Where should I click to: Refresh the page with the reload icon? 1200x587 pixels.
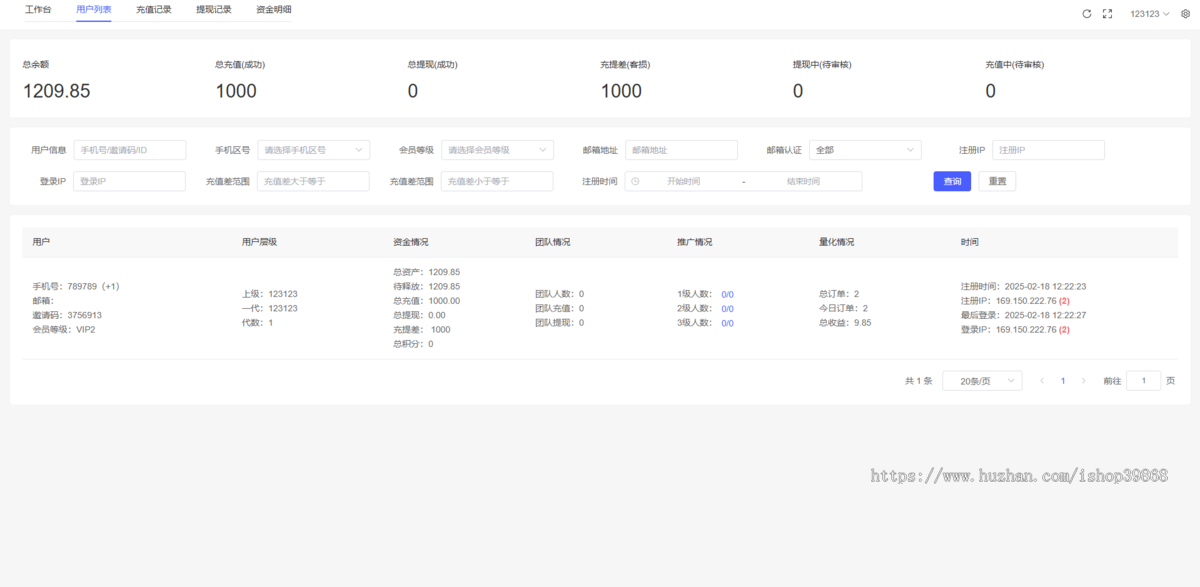[x=1086, y=13]
